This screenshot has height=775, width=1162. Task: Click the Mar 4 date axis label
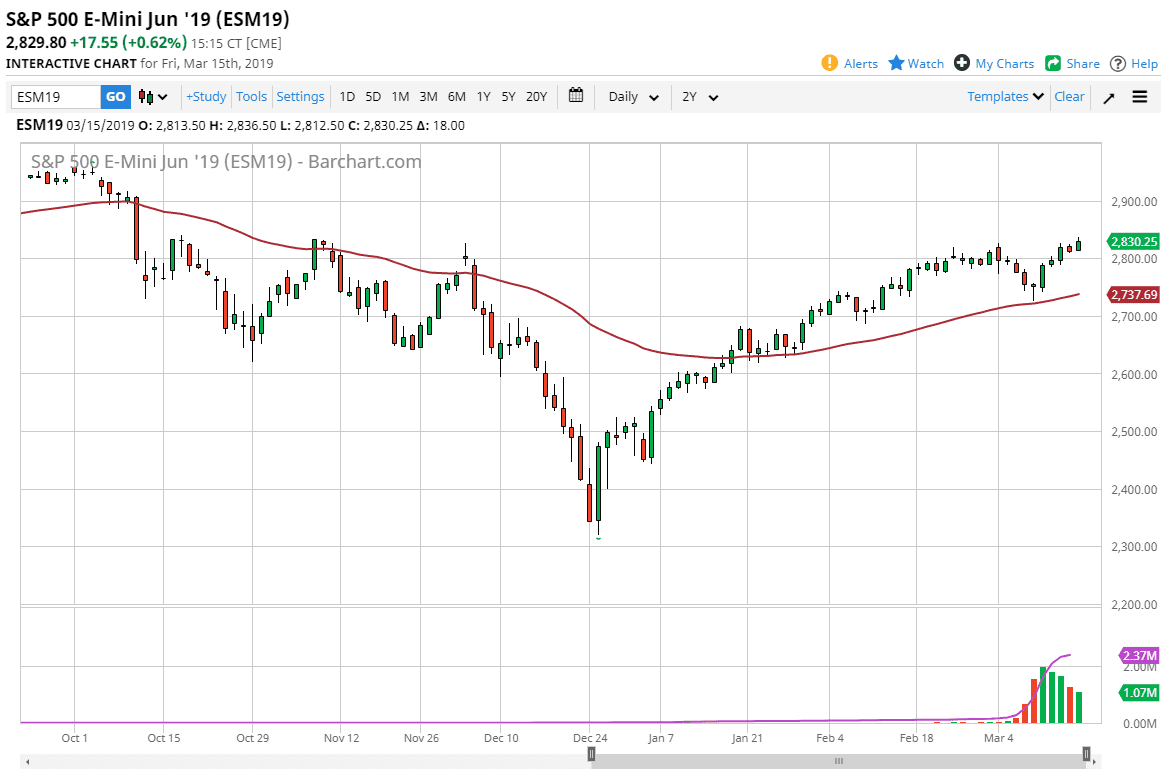(997, 738)
